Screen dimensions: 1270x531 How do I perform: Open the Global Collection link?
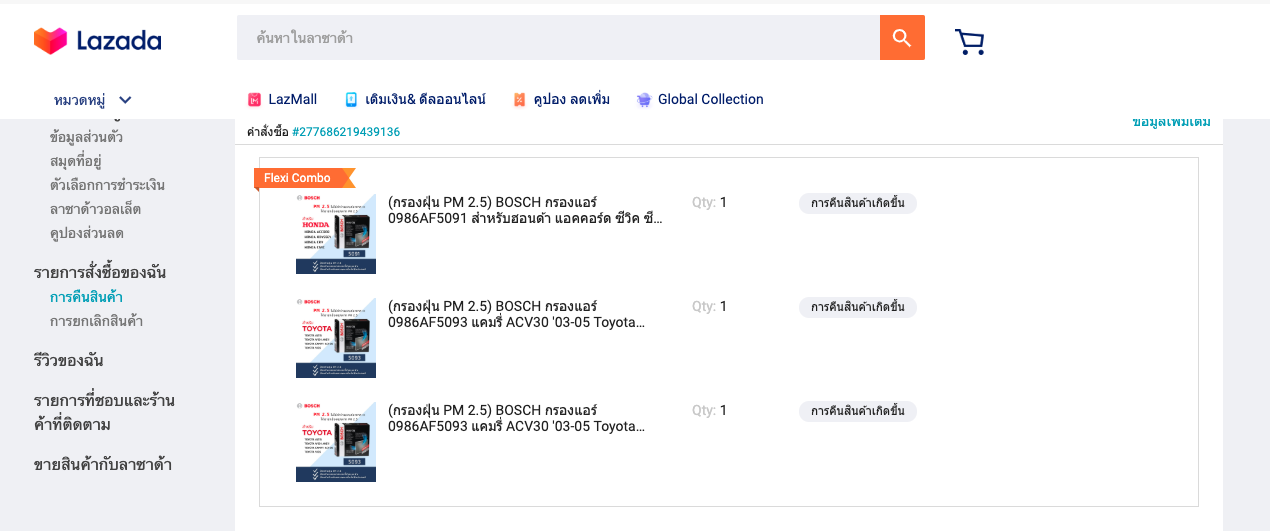click(710, 100)
